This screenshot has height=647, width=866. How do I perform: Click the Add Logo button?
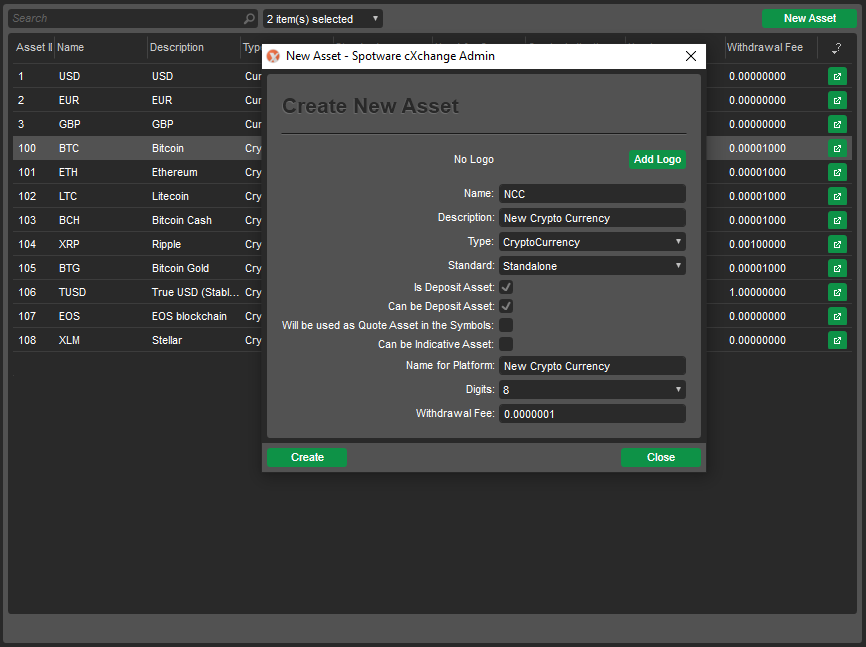(657, 160)
